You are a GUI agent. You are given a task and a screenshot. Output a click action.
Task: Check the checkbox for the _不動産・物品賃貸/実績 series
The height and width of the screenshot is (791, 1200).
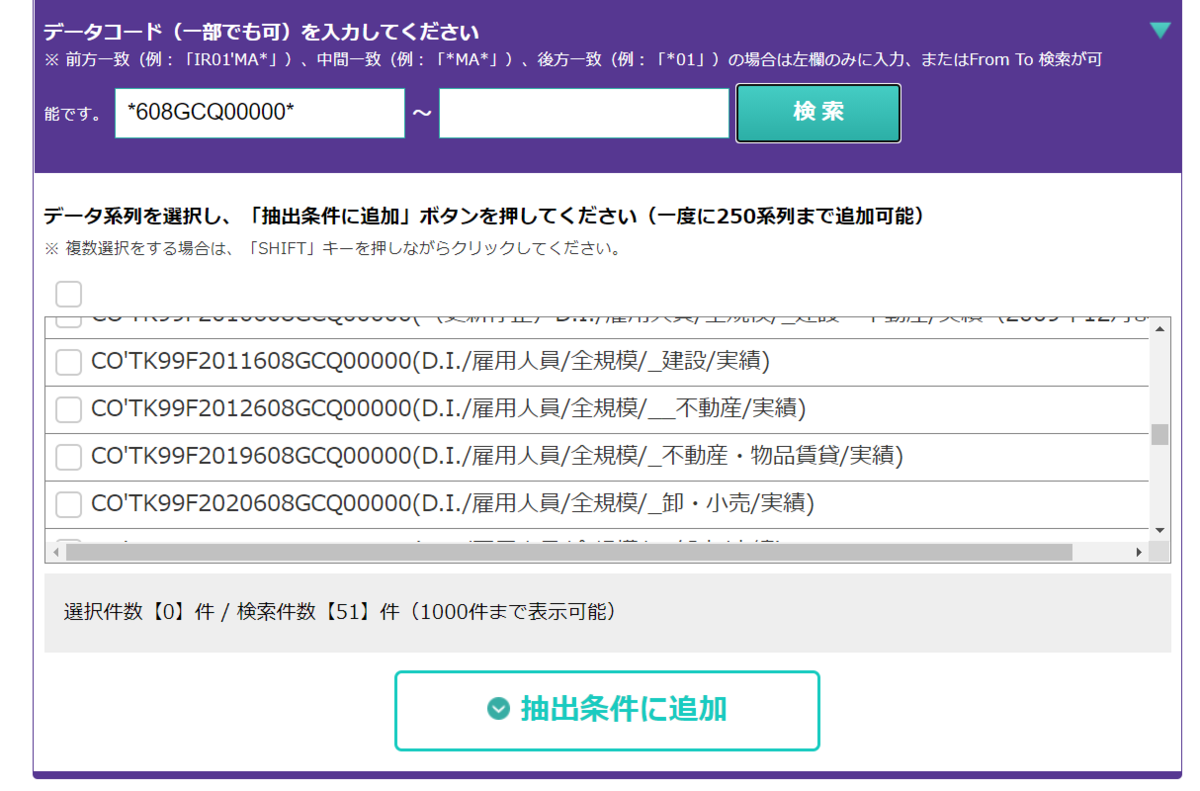coord(67,457)
